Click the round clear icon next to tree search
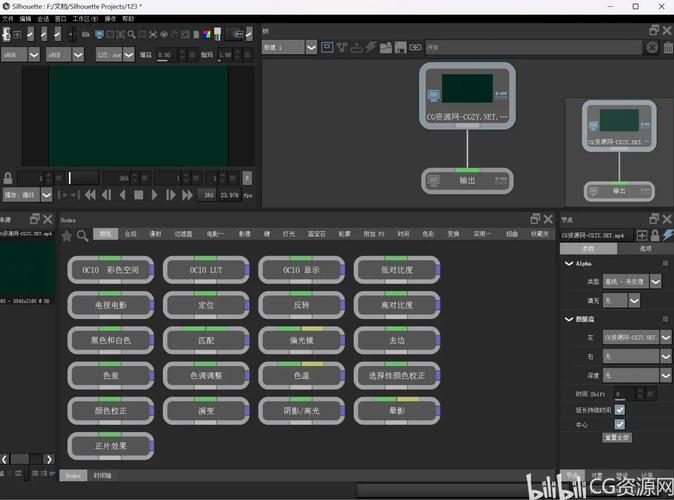 pos(652,47)
